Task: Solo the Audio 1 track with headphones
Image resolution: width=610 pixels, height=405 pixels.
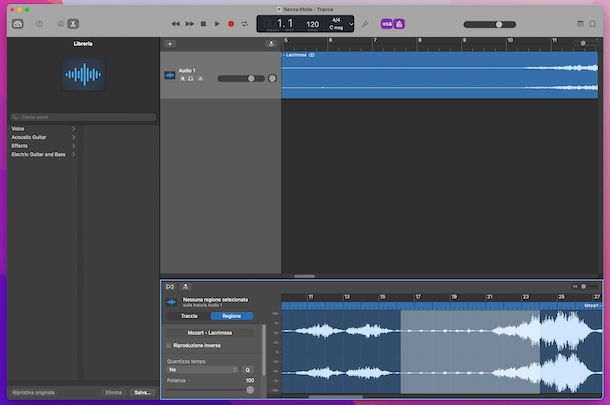Action: click(191, 79)
